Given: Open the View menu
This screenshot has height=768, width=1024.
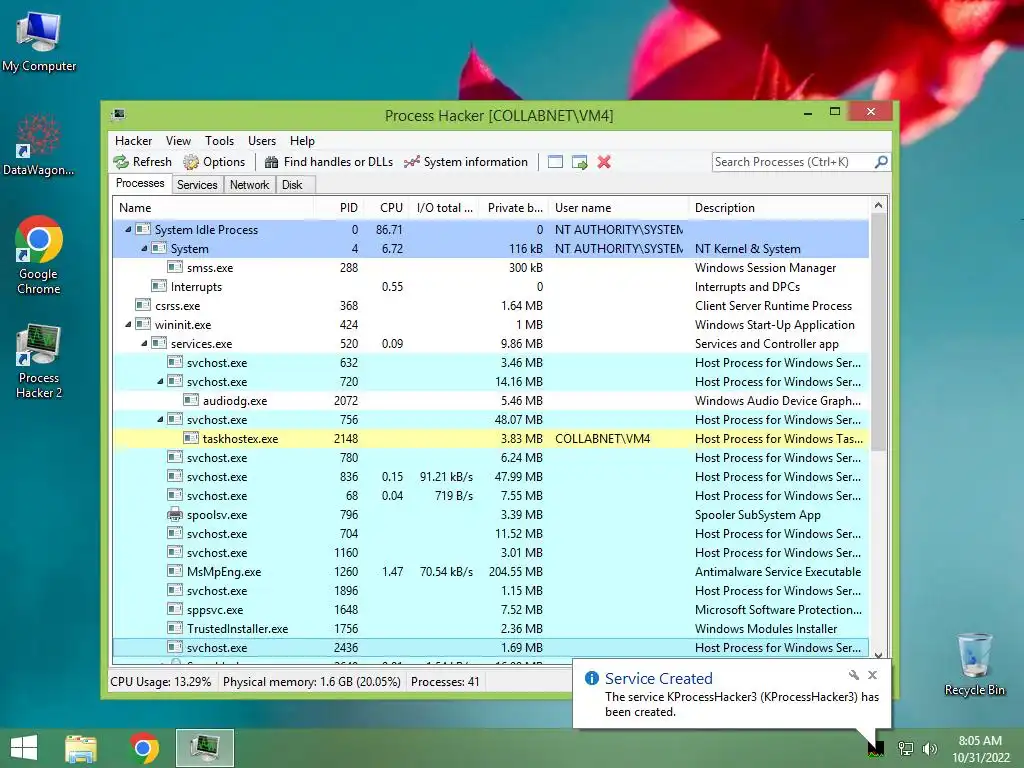Looking at the screenshot, I should click(x=178, y=140).
